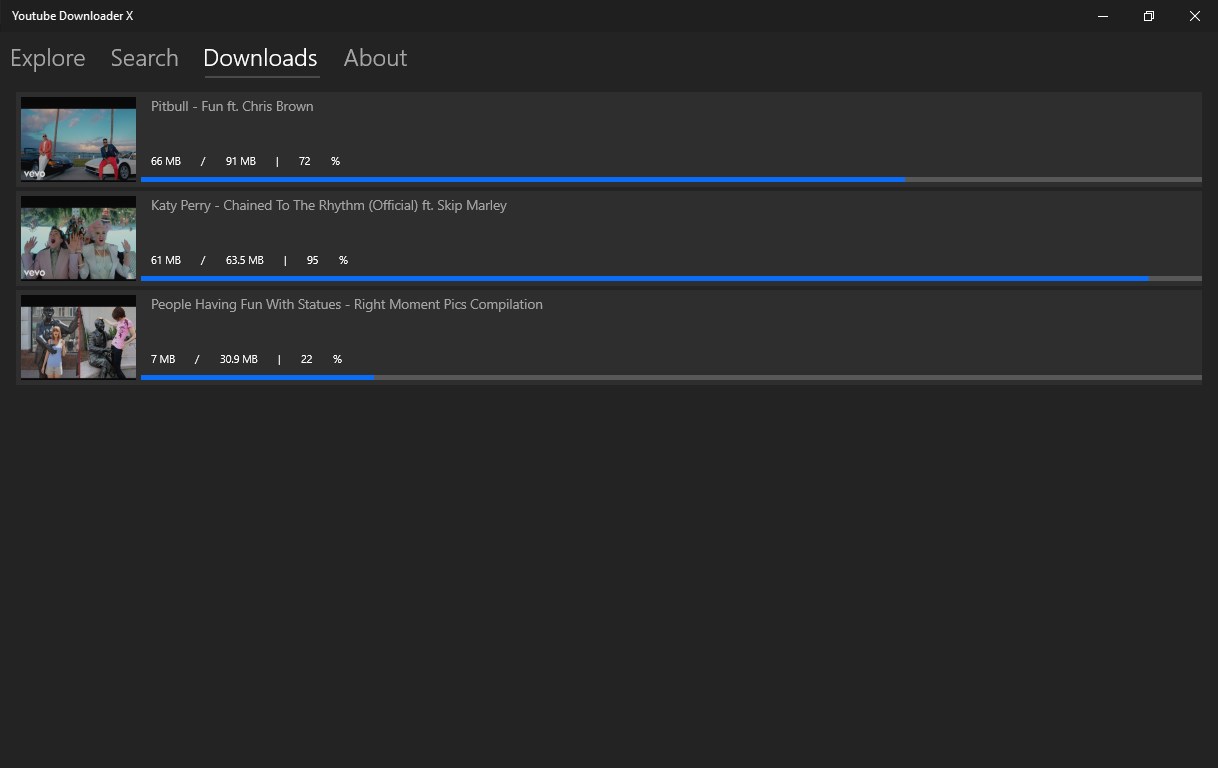Select the Downloads tab
This screenshot has height=768, width=1218.
pyautogui.click(x=260, y=58)
